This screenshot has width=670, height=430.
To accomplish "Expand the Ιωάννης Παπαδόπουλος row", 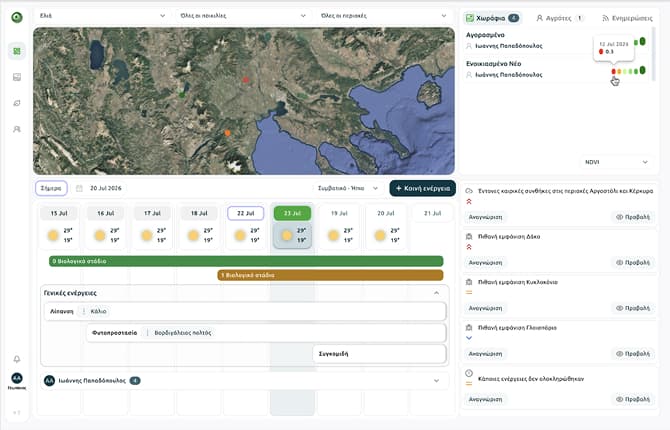I will tap(436, 381).
